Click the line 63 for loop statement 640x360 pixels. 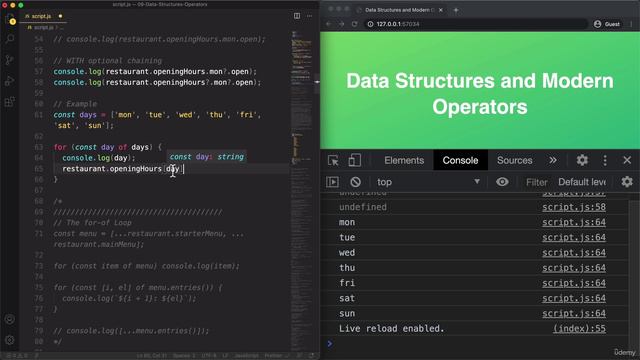pos(107,147)
